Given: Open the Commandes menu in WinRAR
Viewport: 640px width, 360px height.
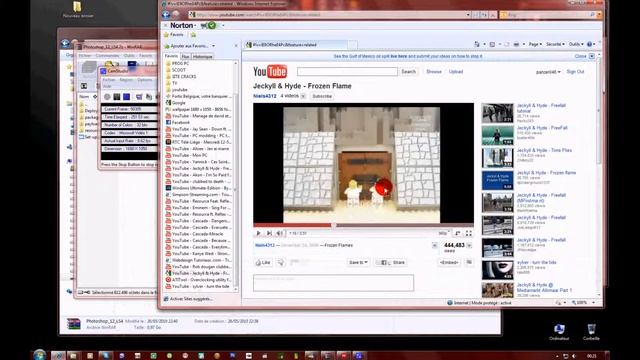Looking at the screenshot, I should (x=107, y=56).
